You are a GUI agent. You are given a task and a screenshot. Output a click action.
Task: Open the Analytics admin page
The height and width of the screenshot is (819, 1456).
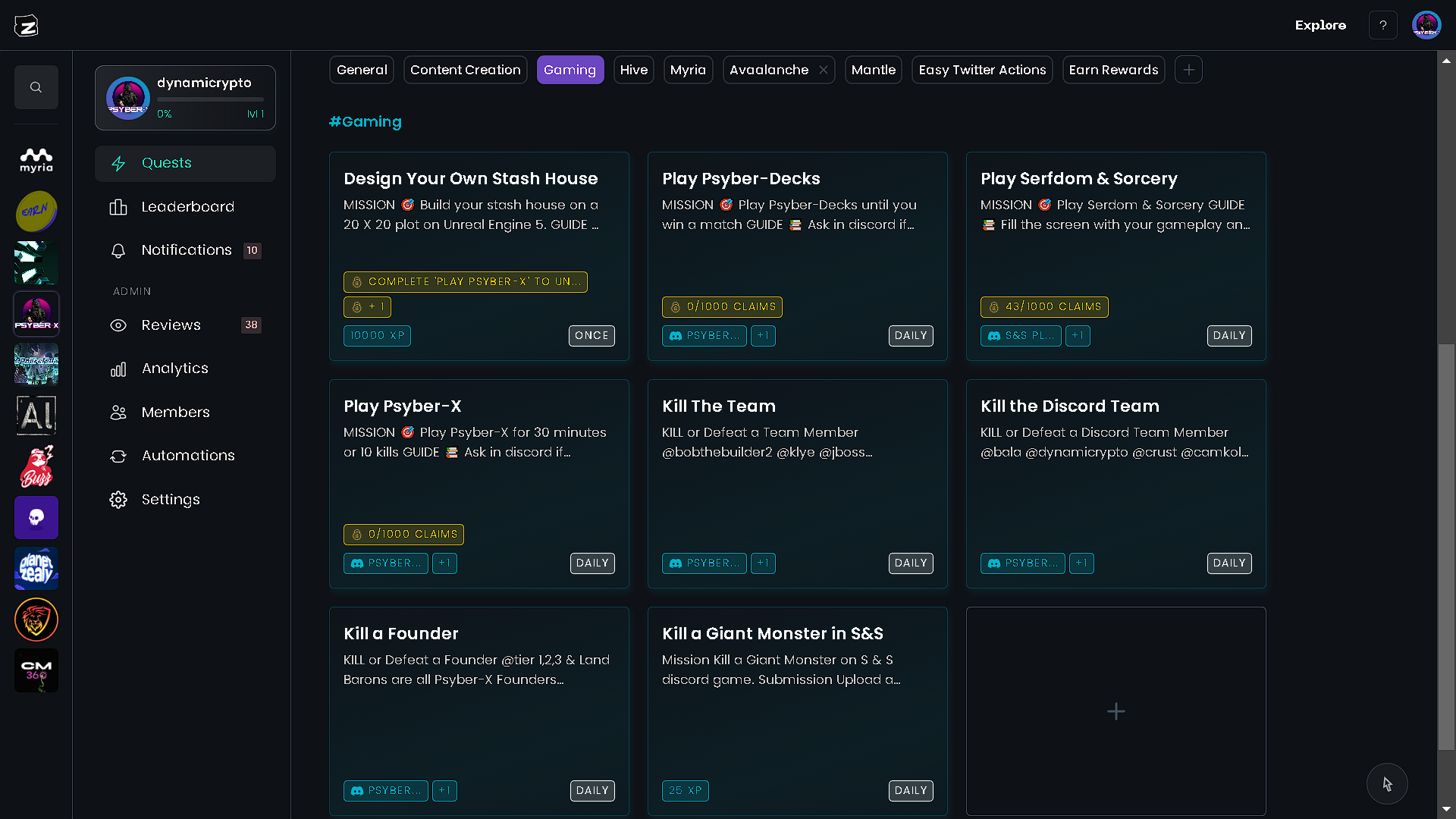185,369
